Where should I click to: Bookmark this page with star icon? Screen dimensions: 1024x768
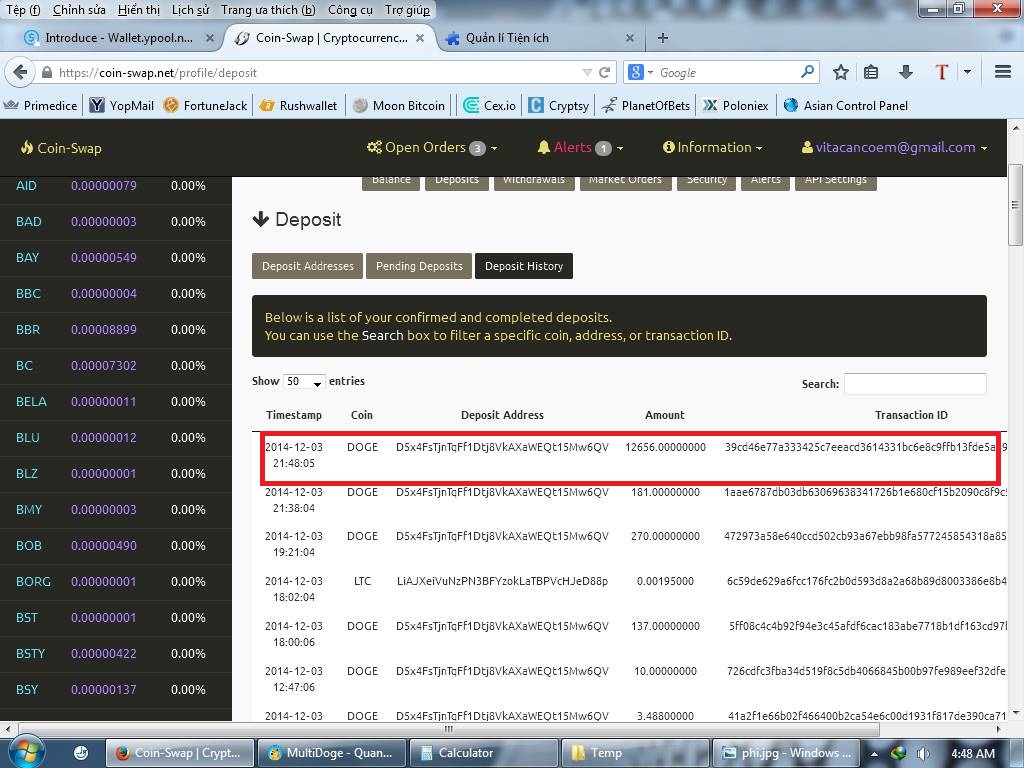(841, 72)
